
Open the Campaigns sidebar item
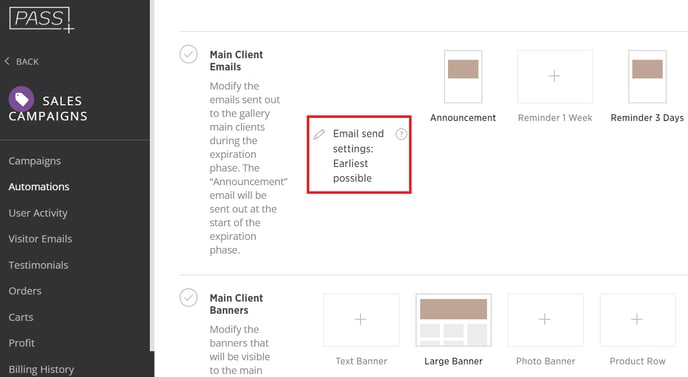click(x=35, y=161)
